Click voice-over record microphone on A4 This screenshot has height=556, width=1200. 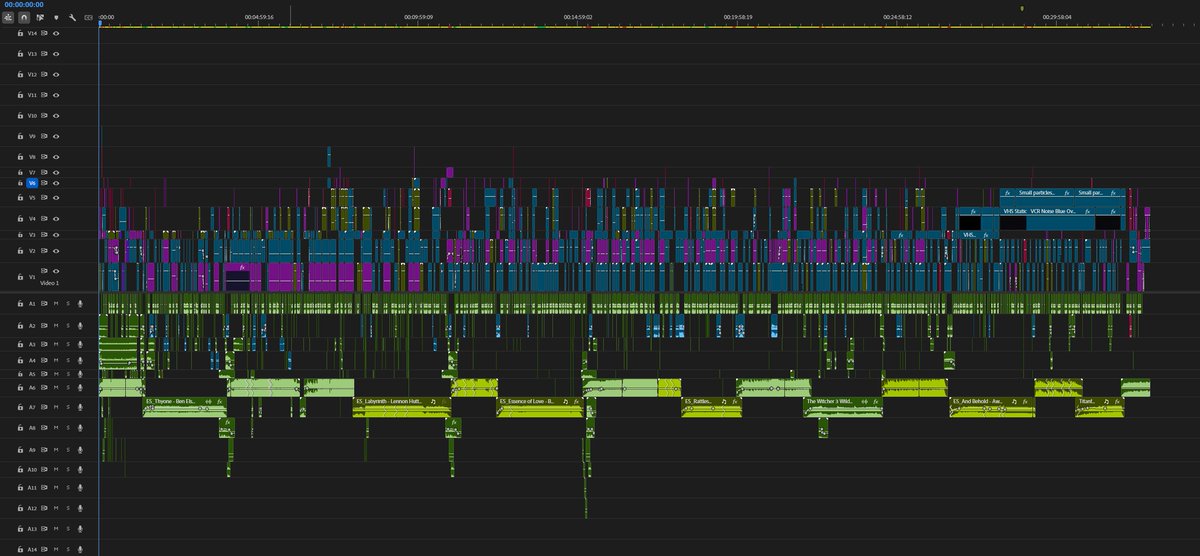(x=80, y=360)
